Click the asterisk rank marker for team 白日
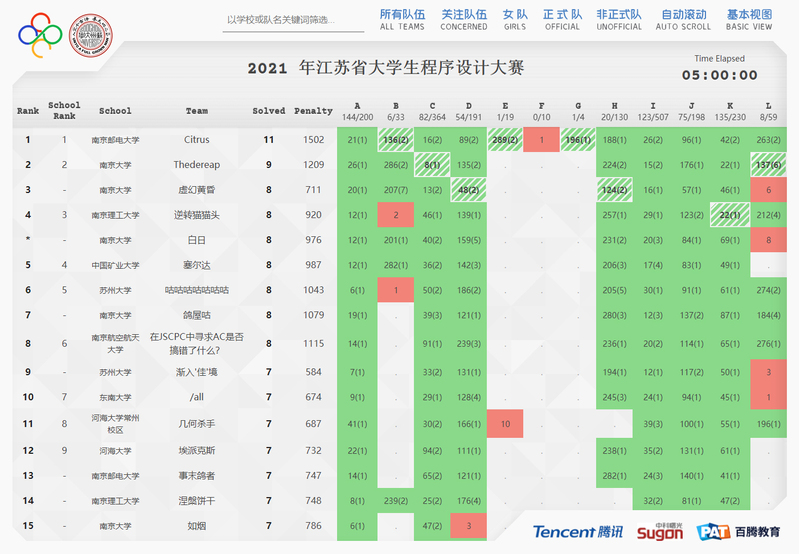Viewport: 799px width, 554px height. (27, 240)
